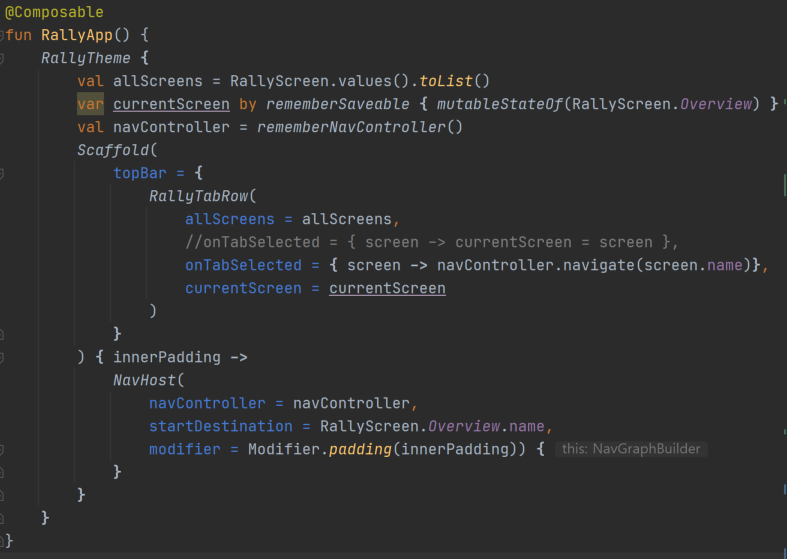Click Overview inside mutableStateOf(RallyScreen.Overview)

[x=716, y=104]
